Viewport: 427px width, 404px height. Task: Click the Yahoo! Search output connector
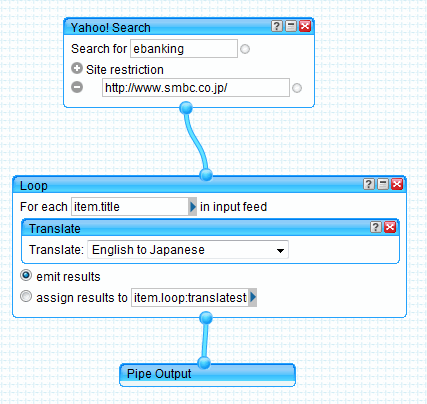186,108
